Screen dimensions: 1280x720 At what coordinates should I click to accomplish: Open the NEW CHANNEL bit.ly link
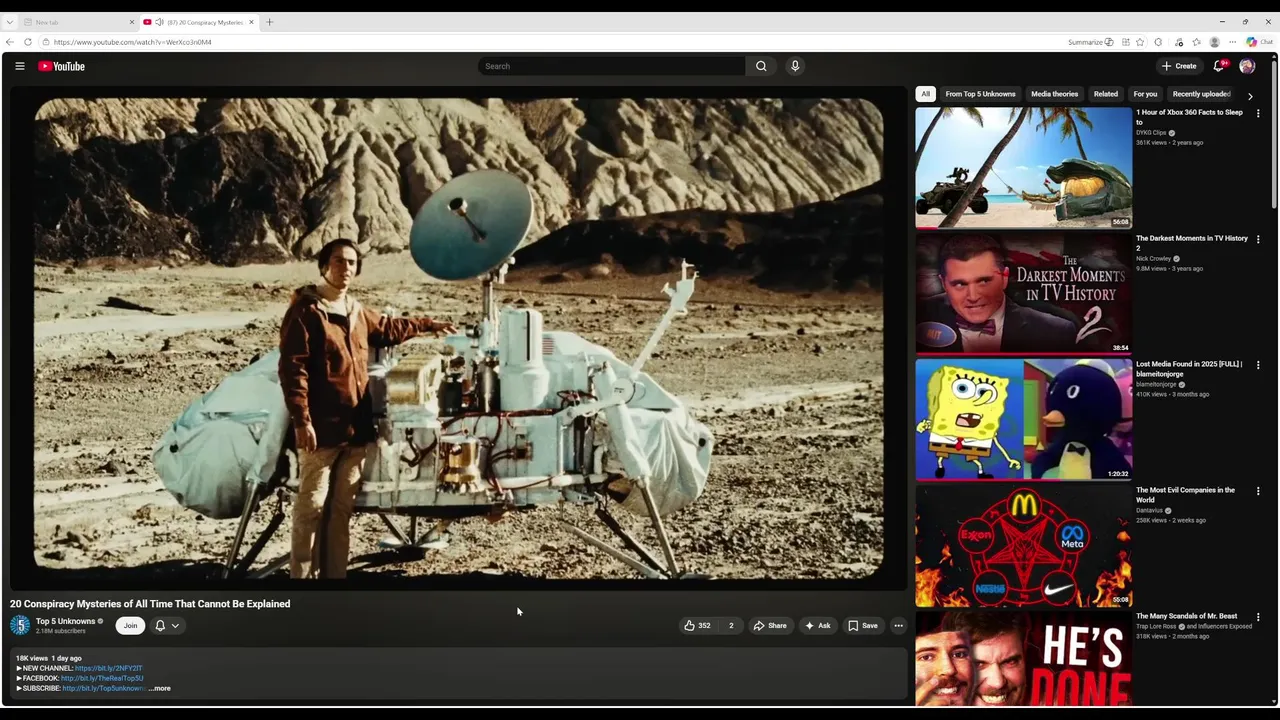[108, 668]
